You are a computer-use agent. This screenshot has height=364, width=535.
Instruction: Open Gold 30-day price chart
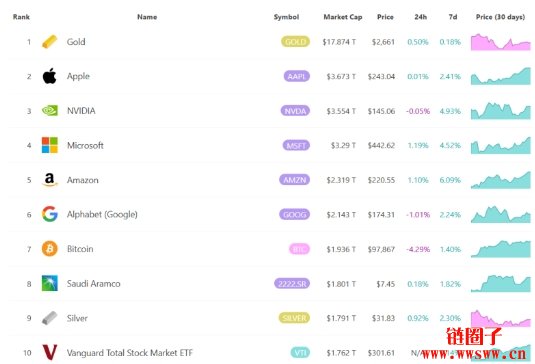pos(501,42)
